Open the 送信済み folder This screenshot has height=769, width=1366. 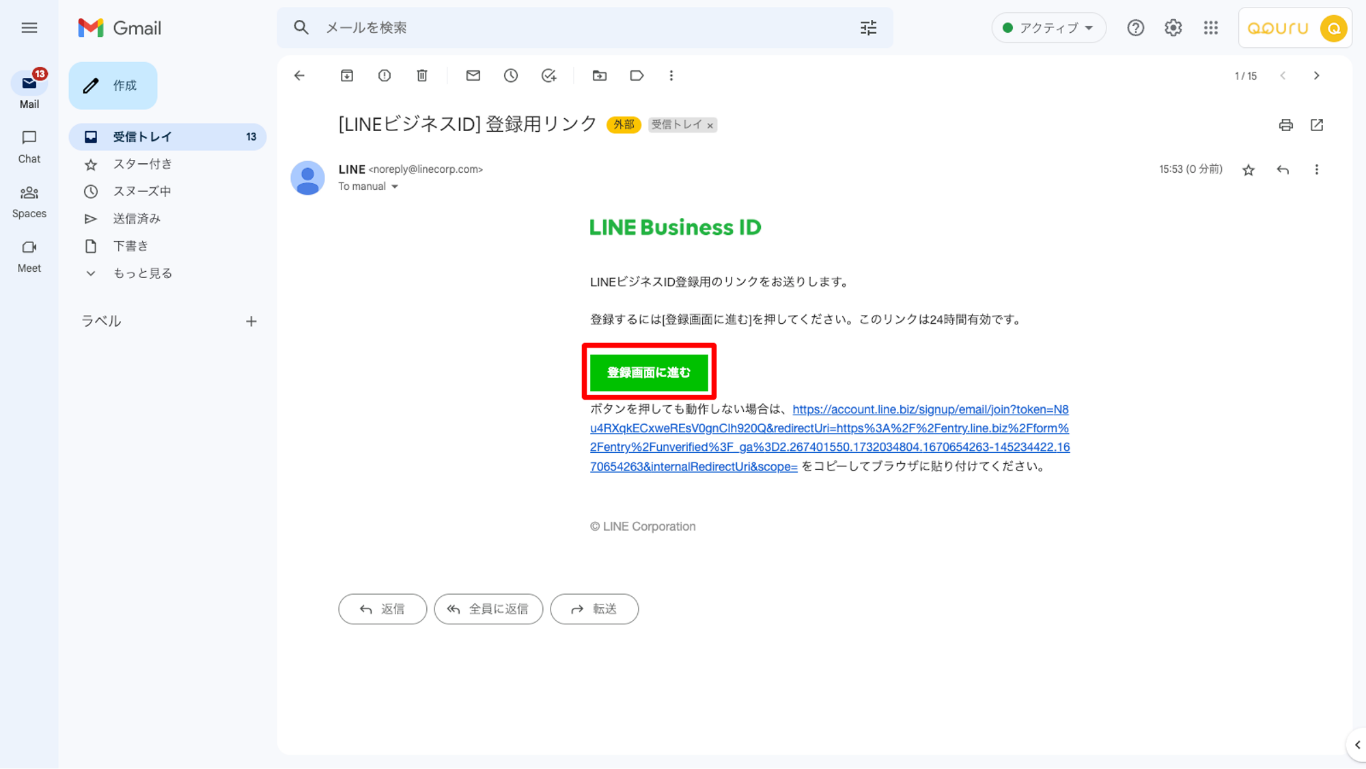tap(136, 218)
